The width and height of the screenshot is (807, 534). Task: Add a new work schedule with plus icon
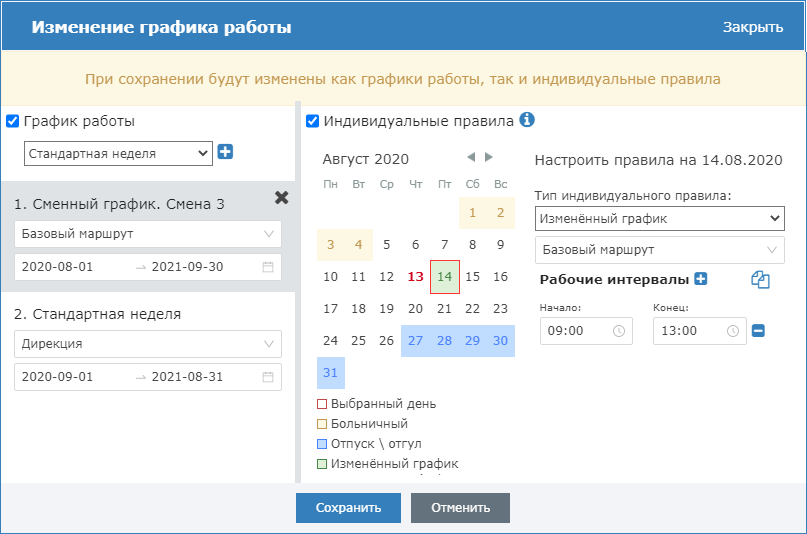point(225,153)
